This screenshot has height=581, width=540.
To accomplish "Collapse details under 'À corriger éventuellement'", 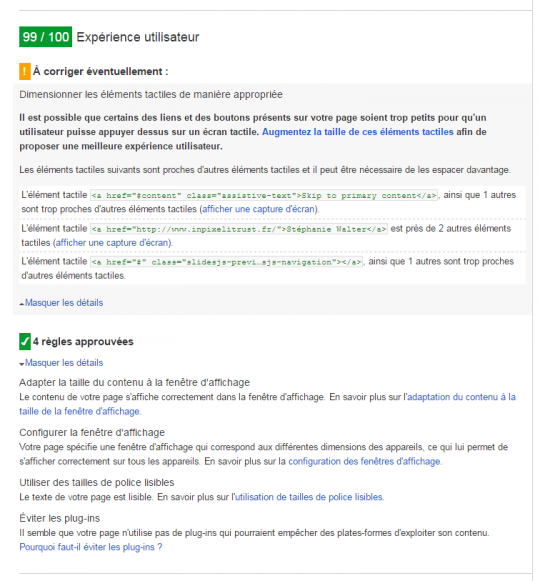I will tap(64, 303).
